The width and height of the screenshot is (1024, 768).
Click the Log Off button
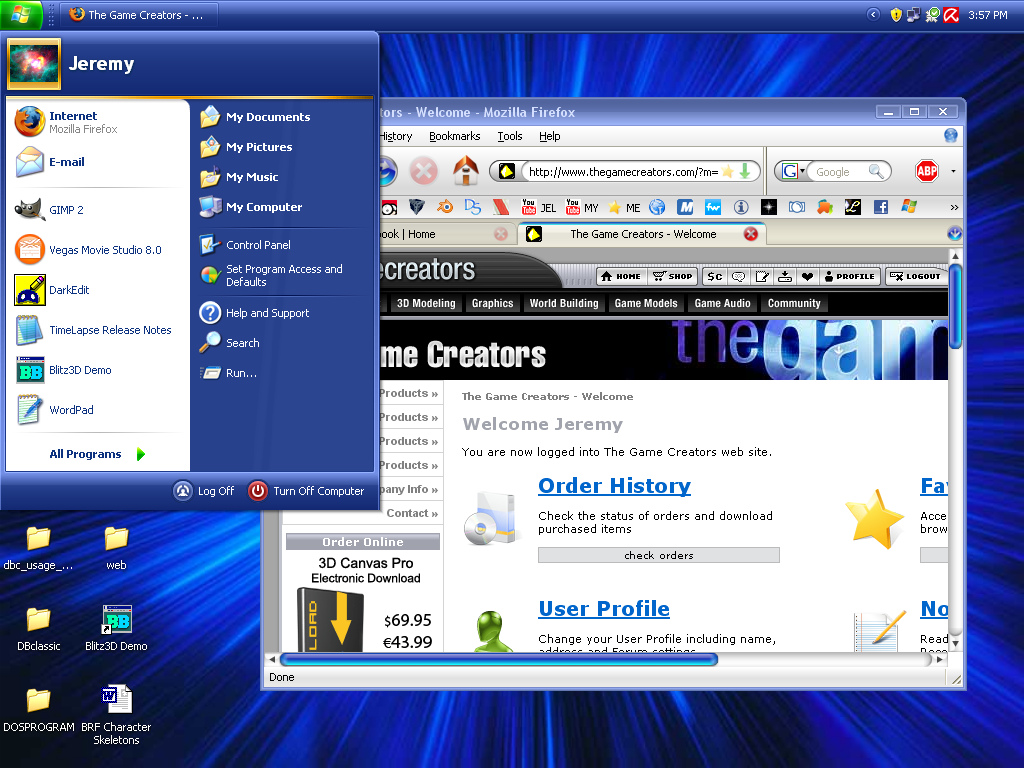point(204,490)
